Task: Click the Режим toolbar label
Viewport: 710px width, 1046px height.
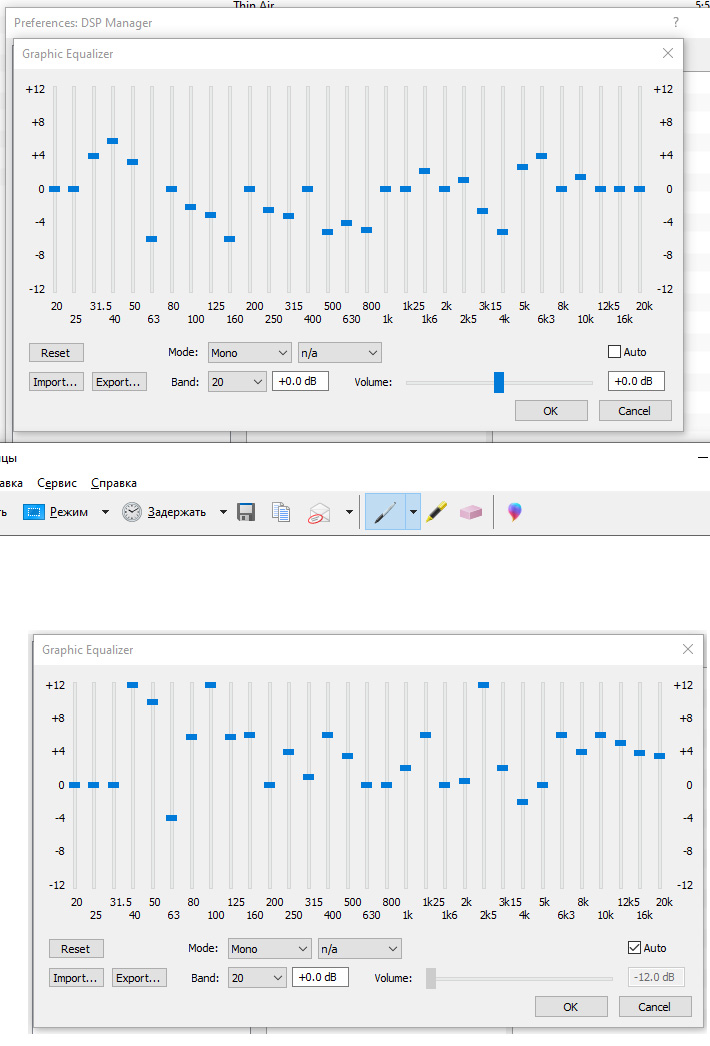Action: pyautogui.click(x=69, y=512)
